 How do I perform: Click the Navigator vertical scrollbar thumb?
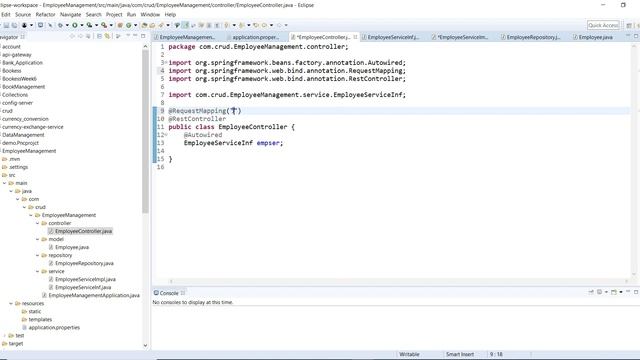click(145, 131)
